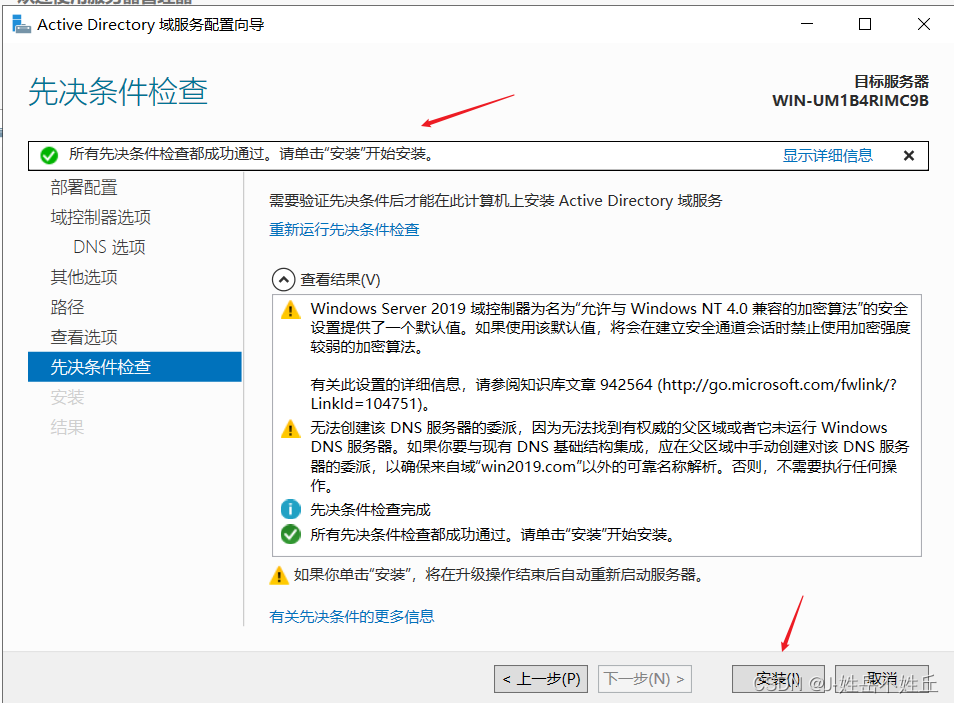Click the 安装(I) button
This screenshot has height=703, width=954.
[x=778, y=679]
